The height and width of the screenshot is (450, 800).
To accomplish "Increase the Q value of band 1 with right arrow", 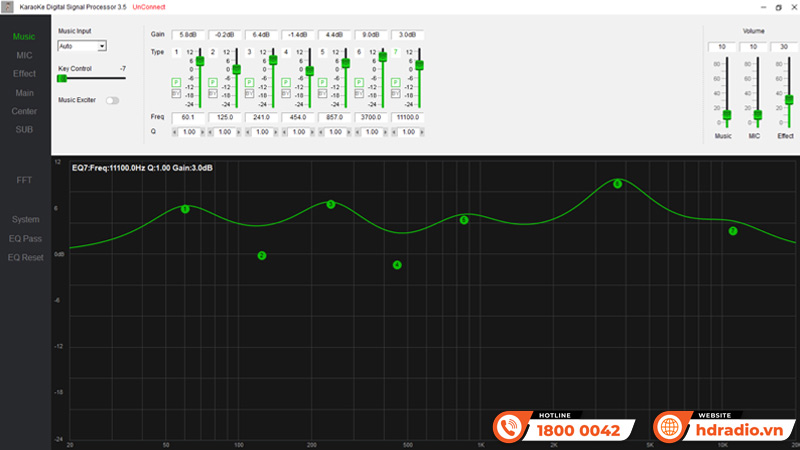I will (x=204, y=131).
